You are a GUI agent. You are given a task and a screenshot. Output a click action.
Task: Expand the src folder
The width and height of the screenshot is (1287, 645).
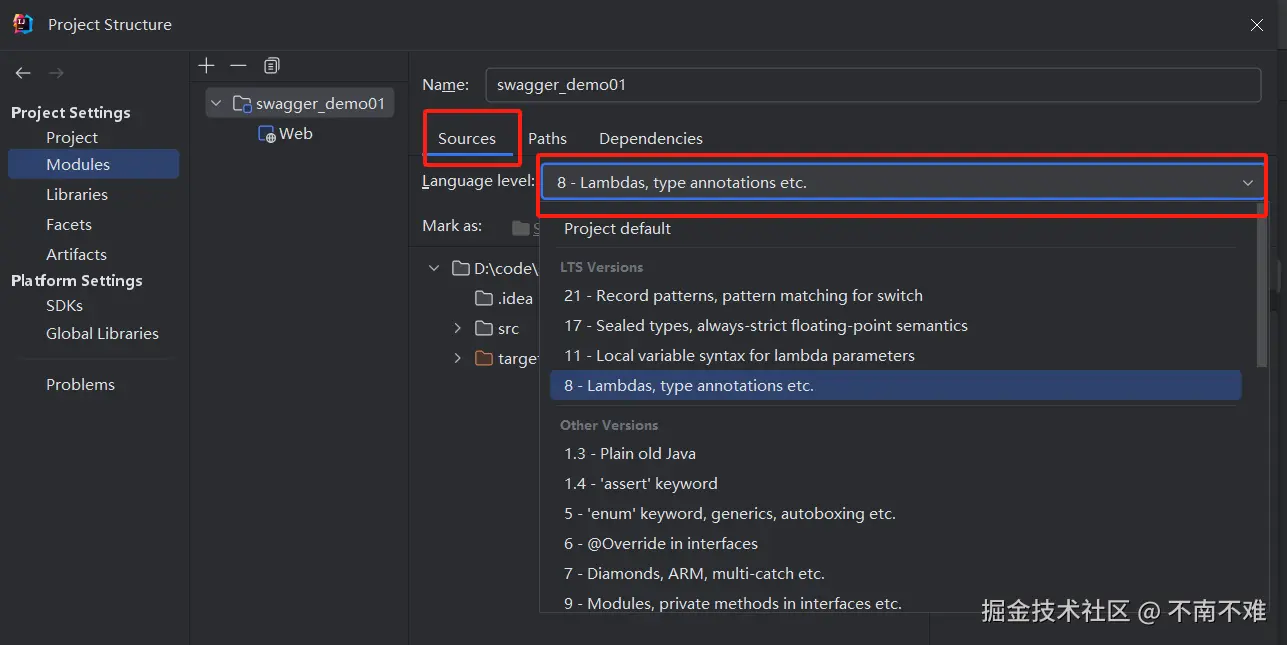pos(458,328)
